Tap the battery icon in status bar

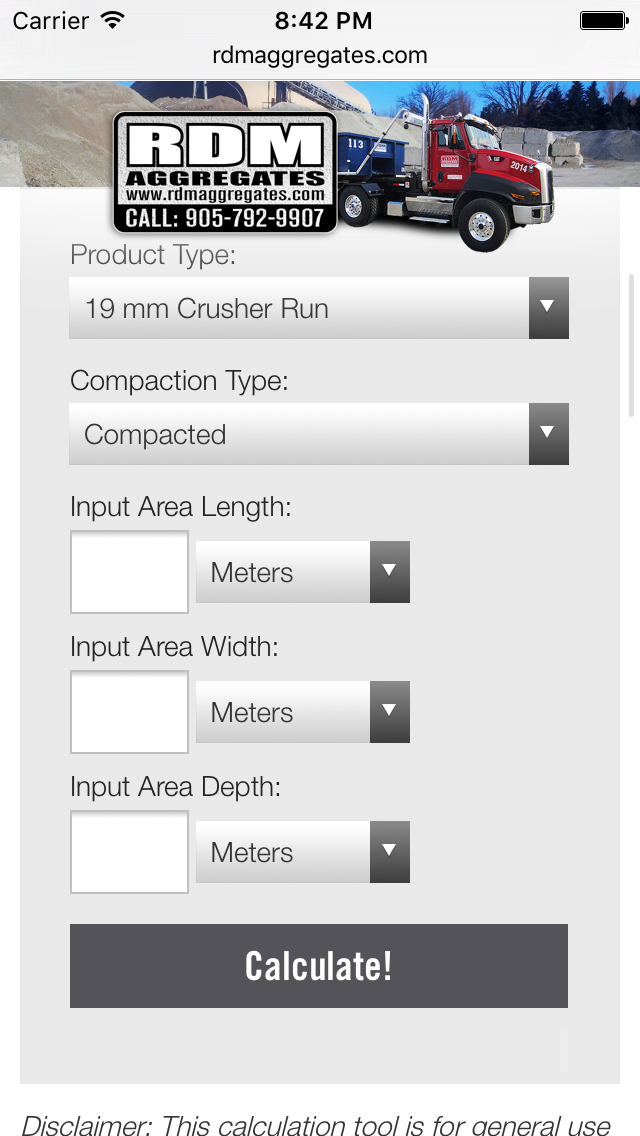603,20
